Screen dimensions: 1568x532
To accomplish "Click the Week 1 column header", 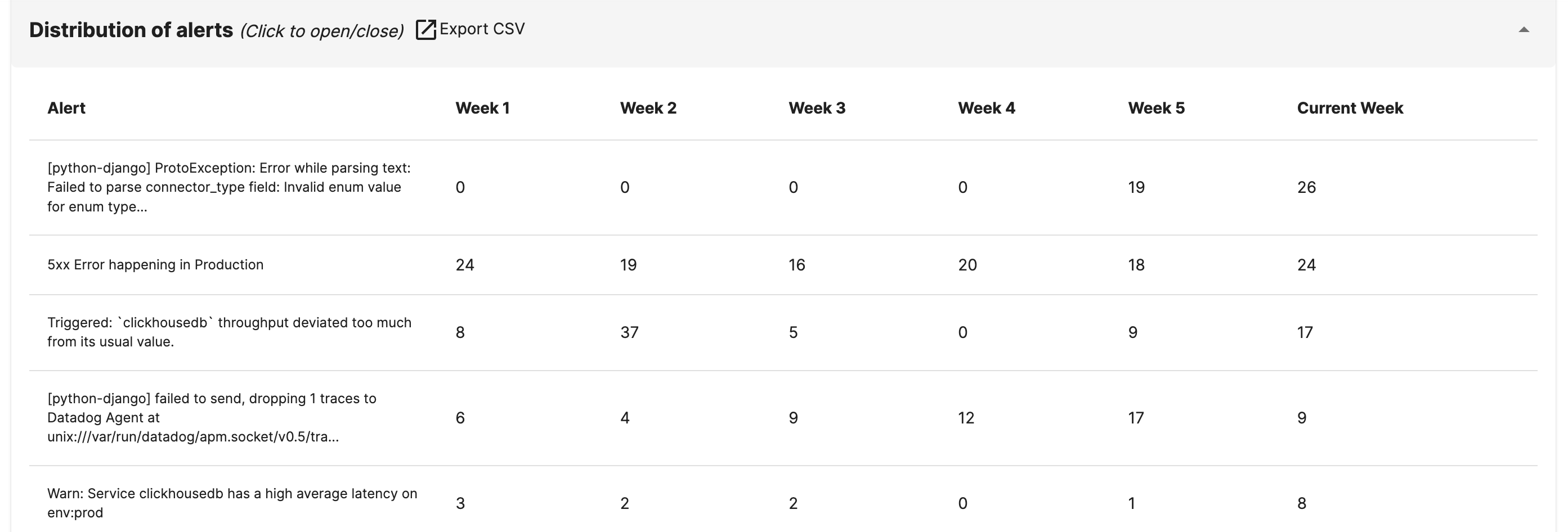I will [x=482, y=108].
